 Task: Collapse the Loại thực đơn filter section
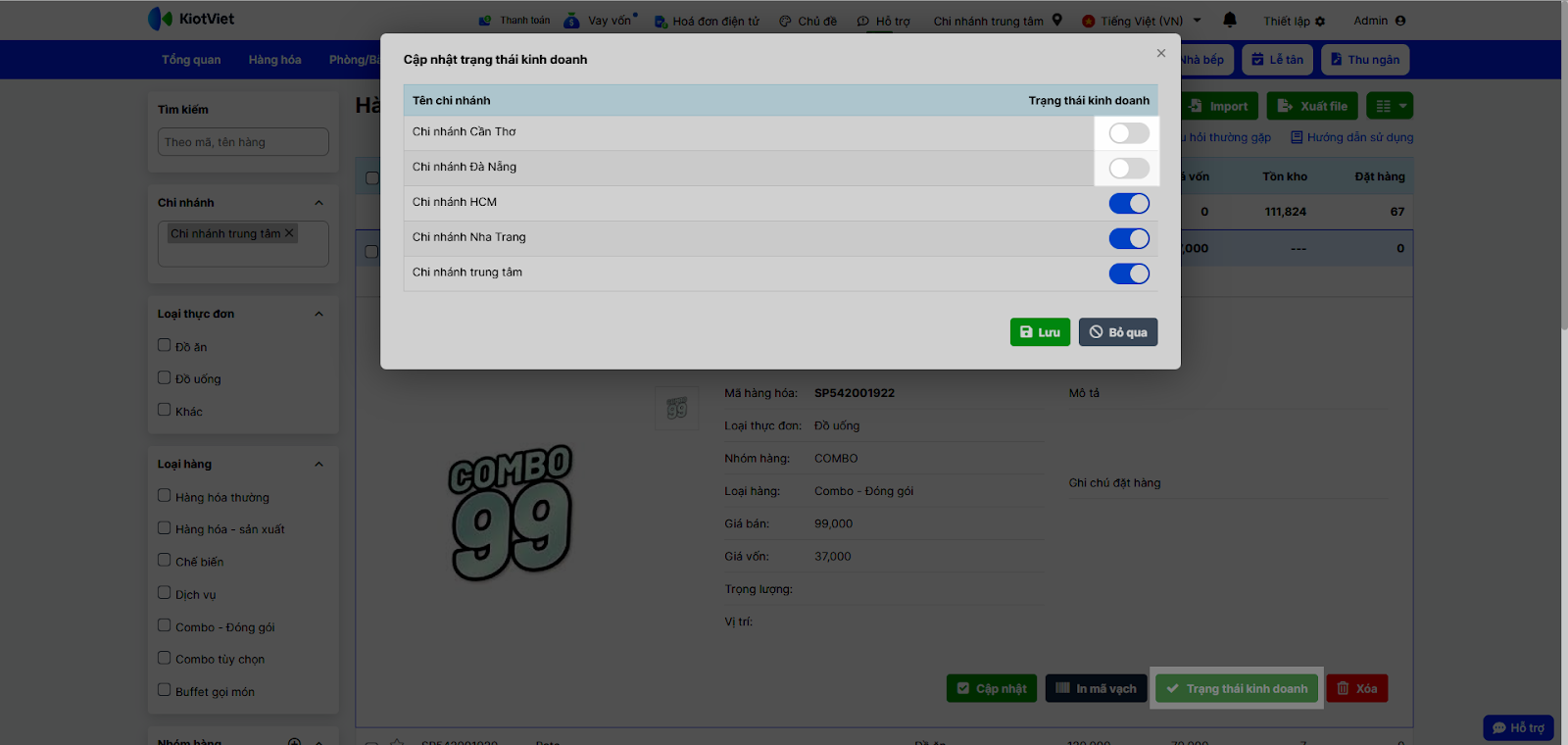point(318,314)
